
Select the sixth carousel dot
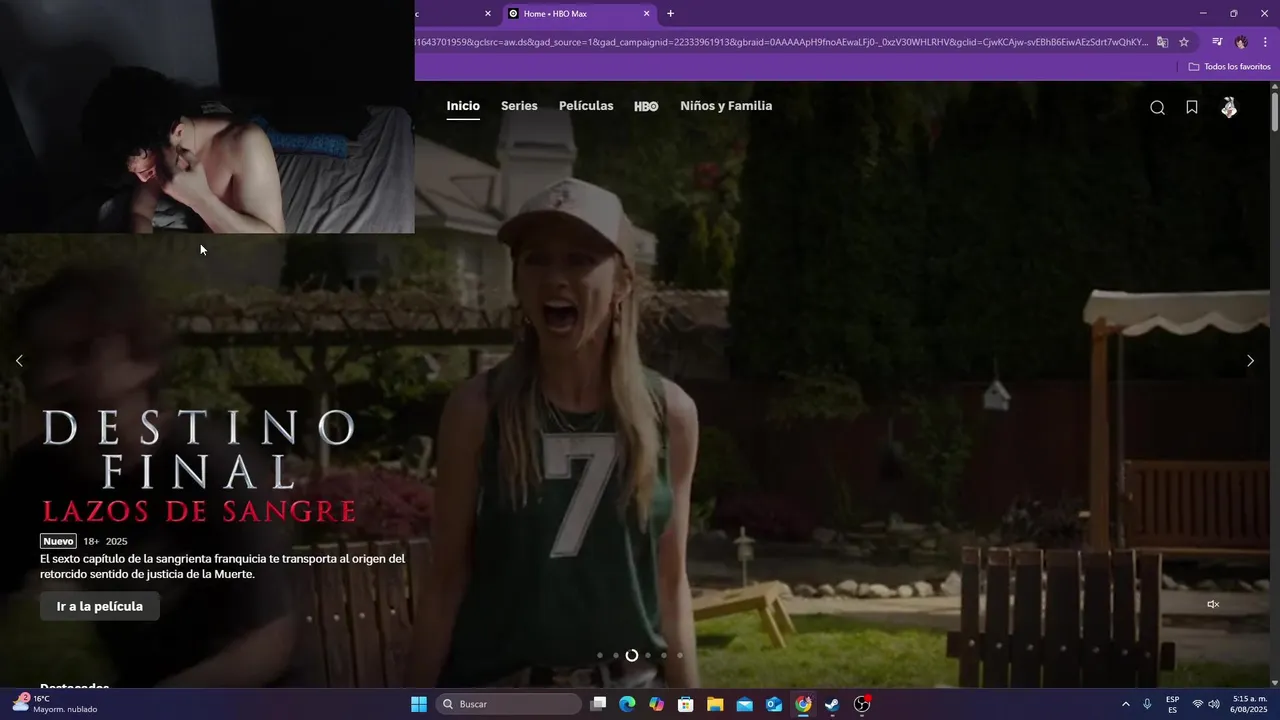pos(679,655)
